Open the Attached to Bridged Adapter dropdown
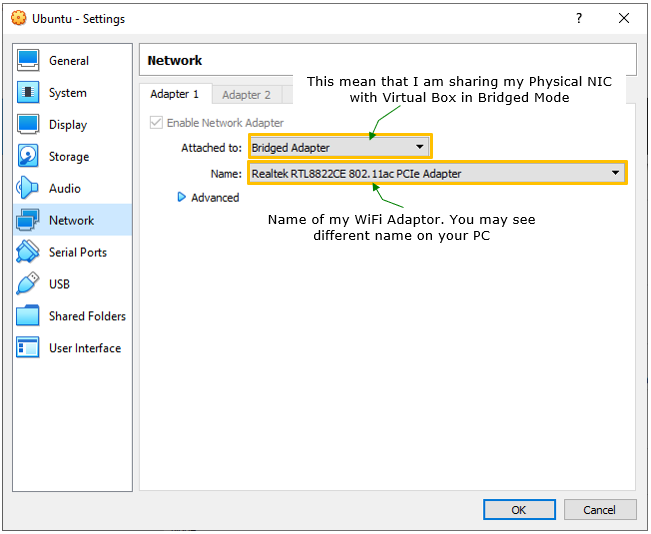651x534 pixels. [340, 147]
